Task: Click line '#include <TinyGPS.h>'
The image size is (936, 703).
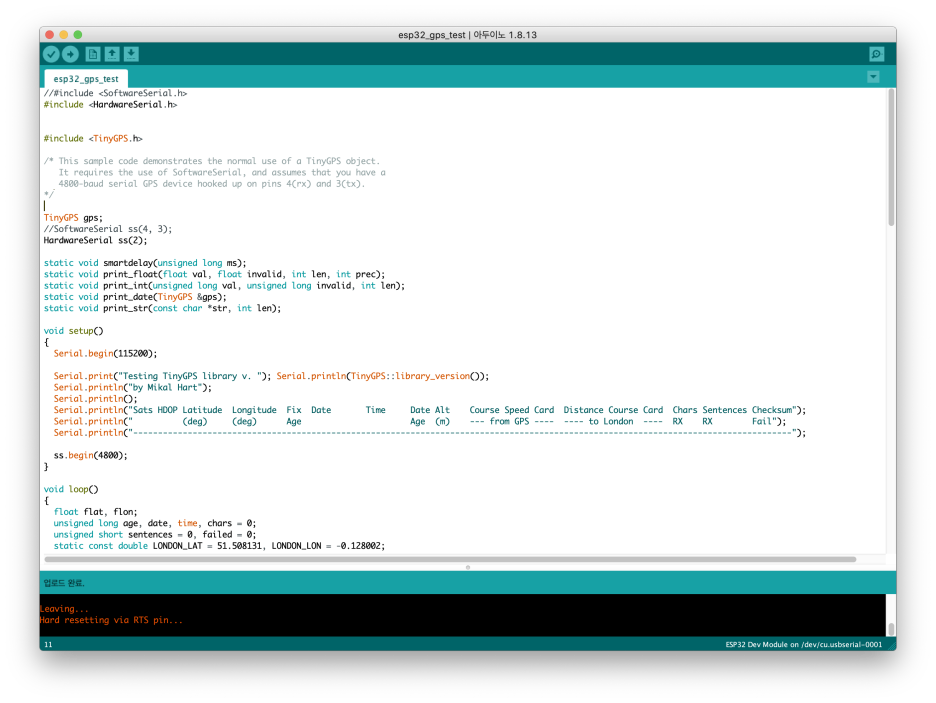Action: [x=93, y=138]
